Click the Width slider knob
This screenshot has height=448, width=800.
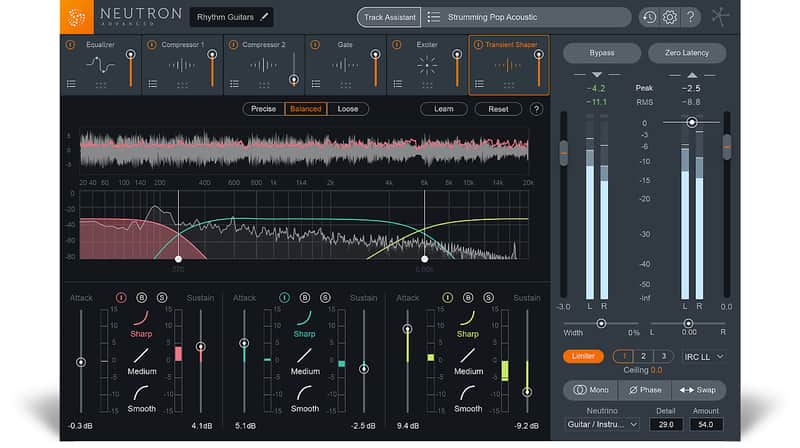pos(601,323)
